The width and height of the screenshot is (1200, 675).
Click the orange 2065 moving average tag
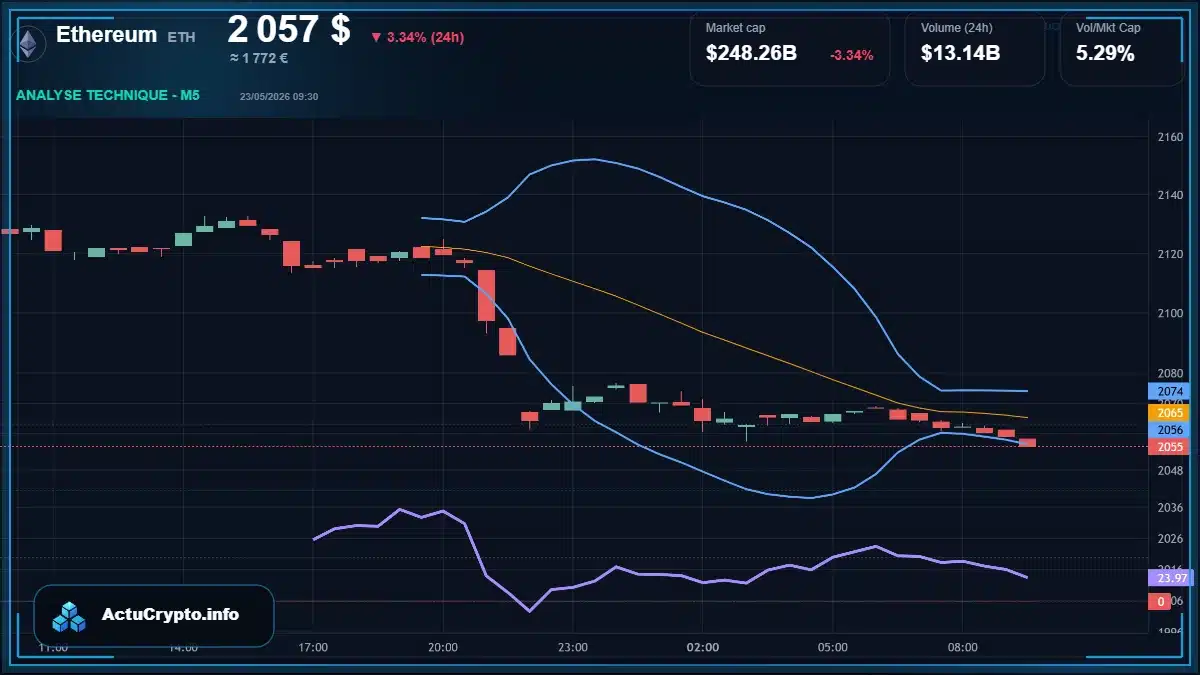(1167, 412)
